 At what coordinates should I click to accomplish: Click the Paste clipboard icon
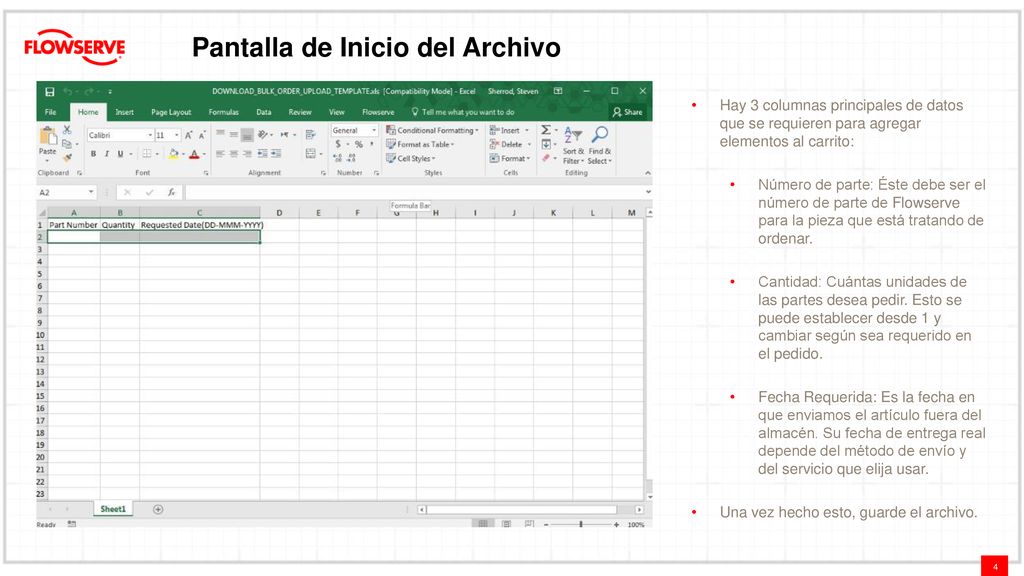click(x=48, y=136)
